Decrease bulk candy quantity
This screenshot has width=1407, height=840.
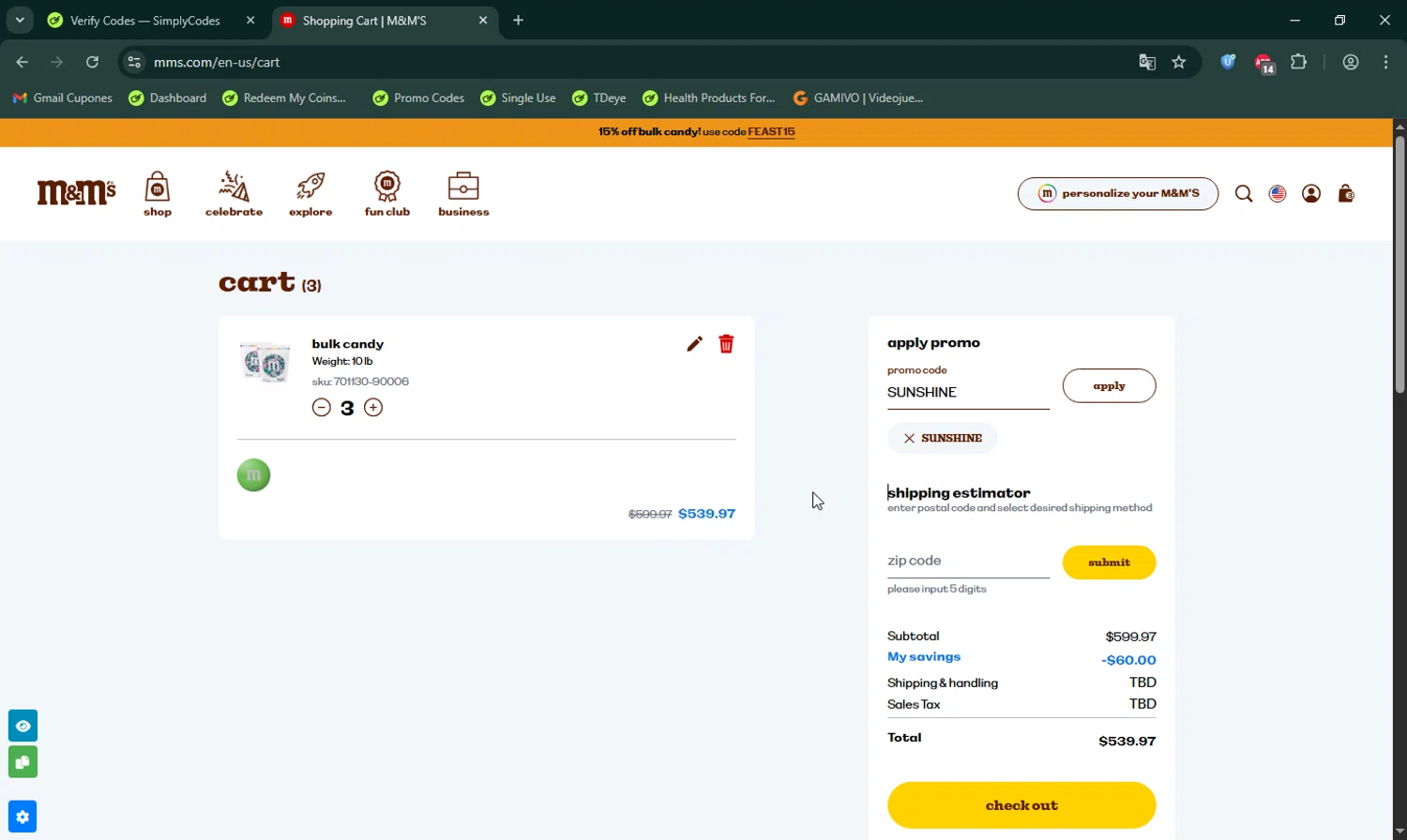[322, 408]
